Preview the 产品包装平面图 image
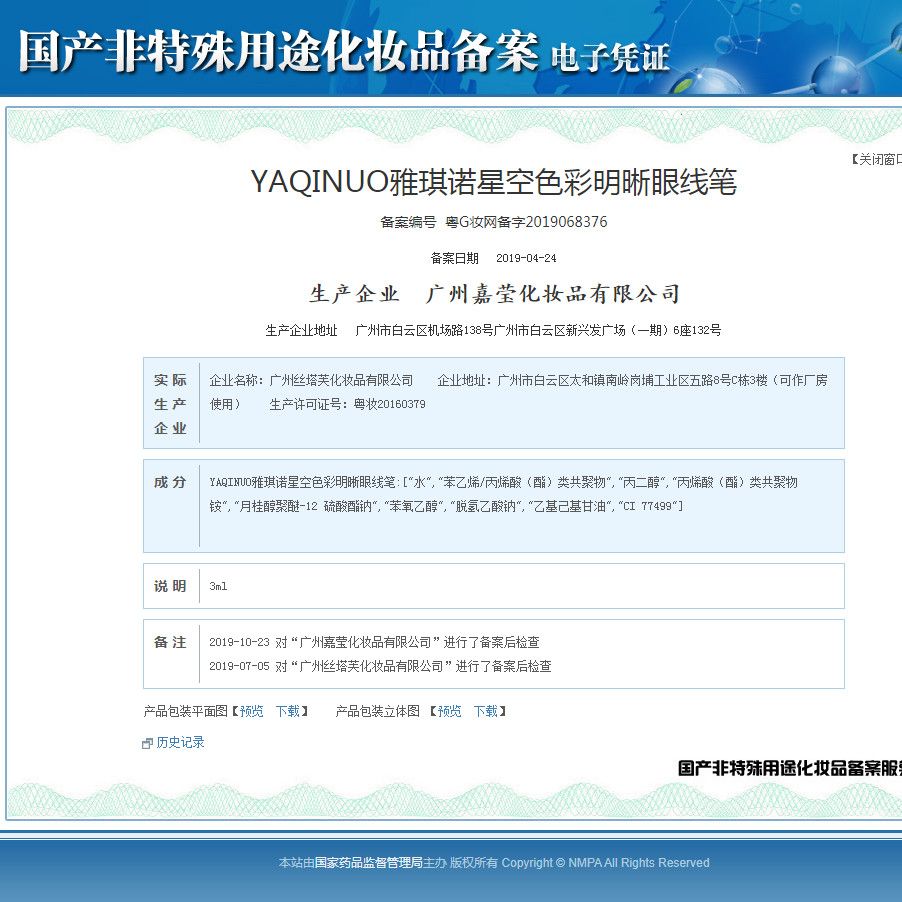 tap(251, 712)
